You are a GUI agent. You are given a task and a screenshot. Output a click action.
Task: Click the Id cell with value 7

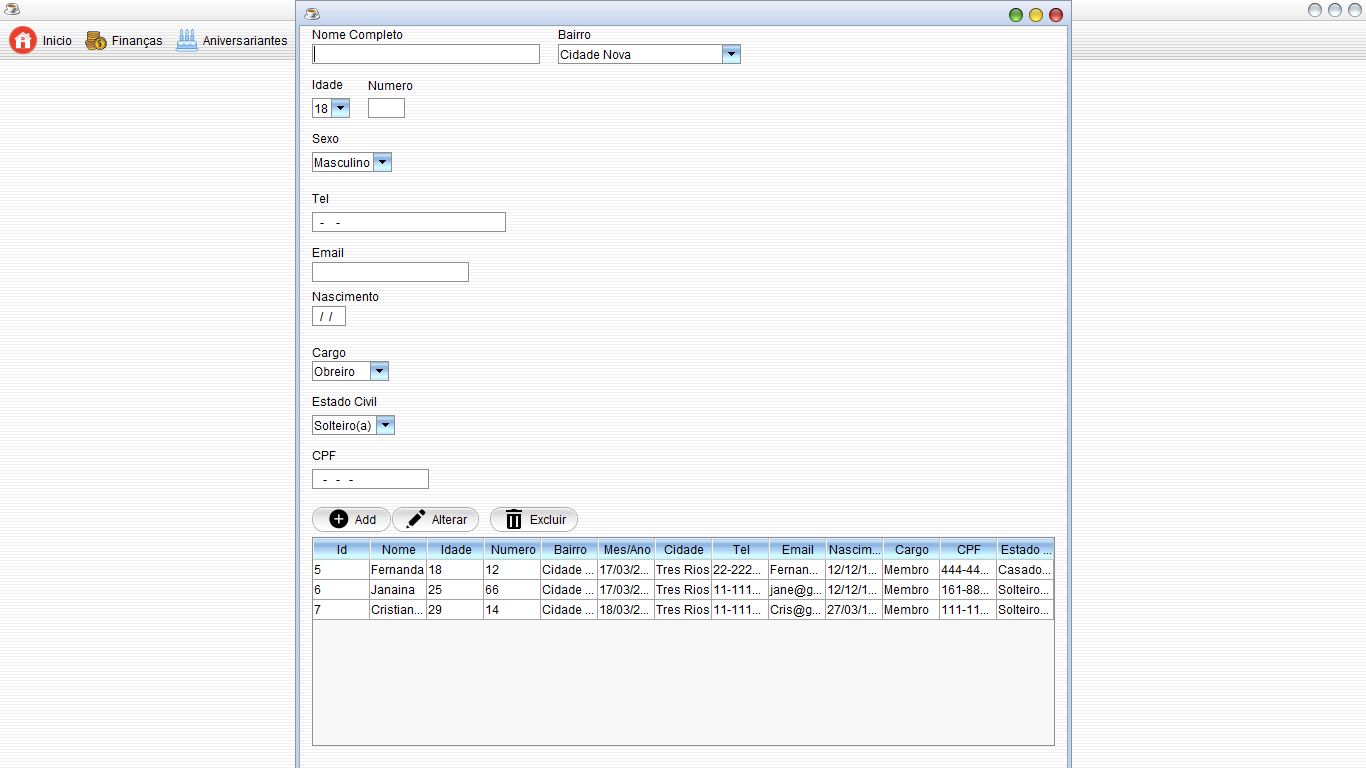(342, 610)
